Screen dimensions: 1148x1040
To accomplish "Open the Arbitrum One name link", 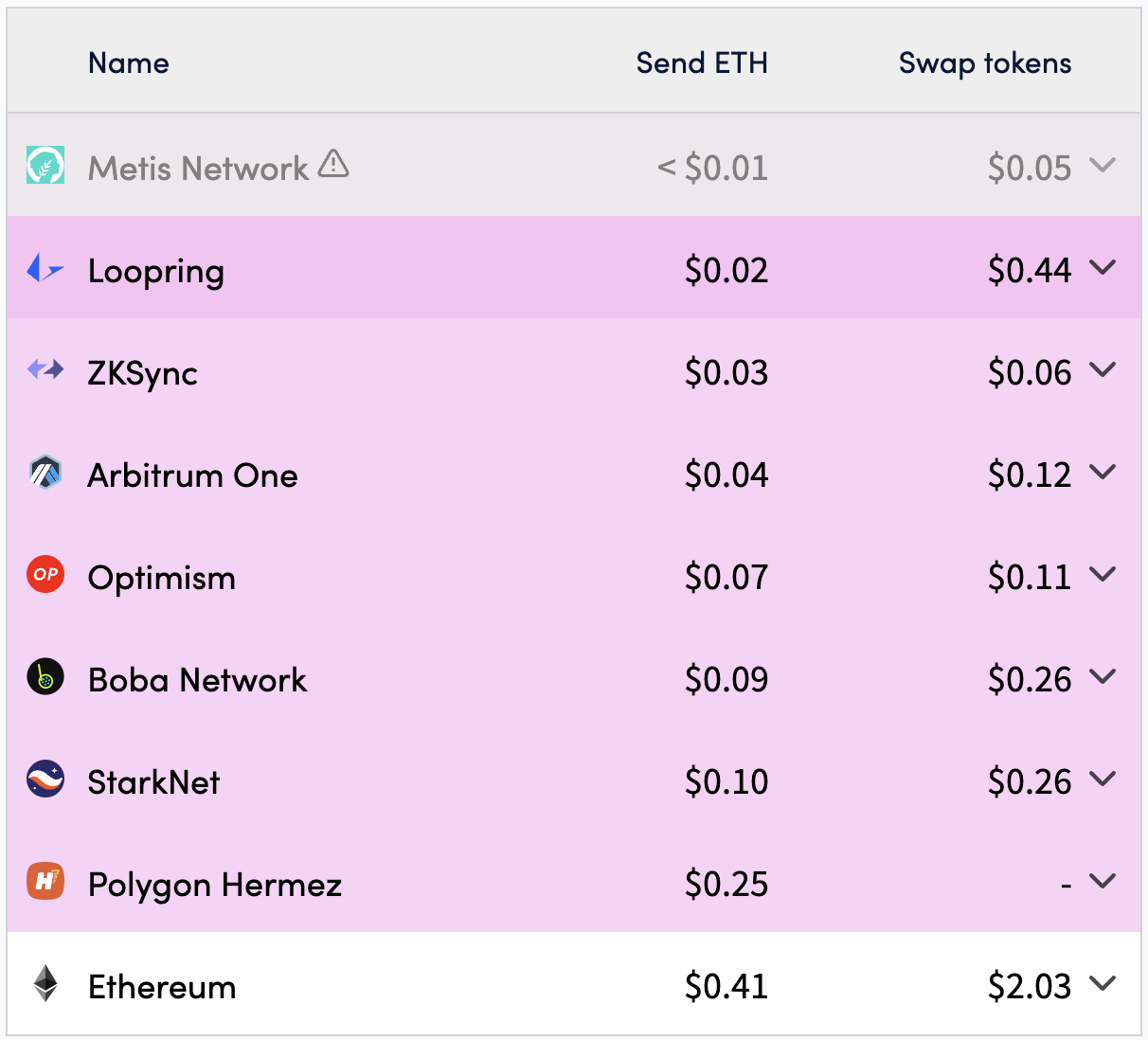I will tap(192, 475).
